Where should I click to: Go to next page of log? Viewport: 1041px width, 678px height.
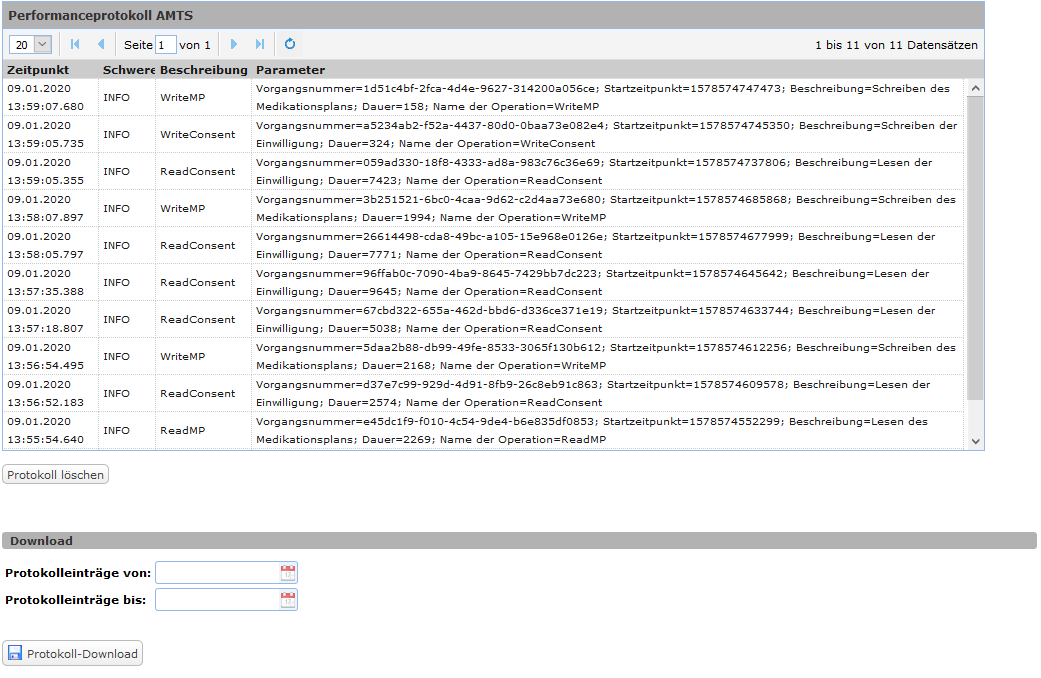click(234, 44)
